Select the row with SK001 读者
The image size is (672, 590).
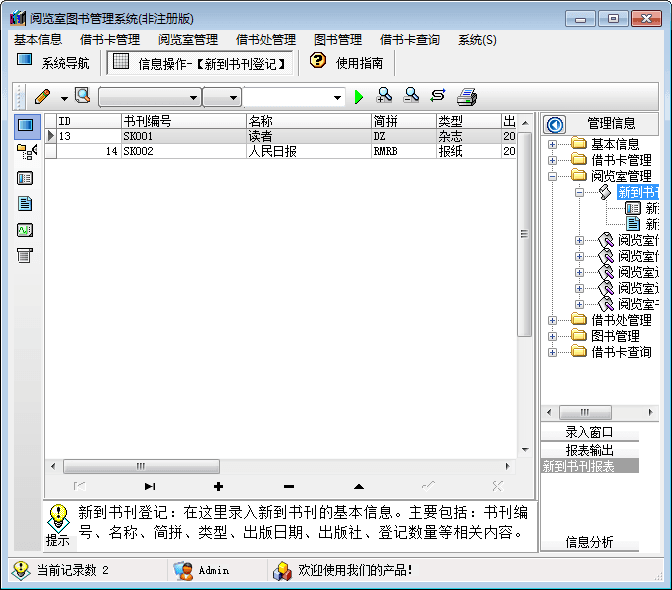tap(280, 136)
